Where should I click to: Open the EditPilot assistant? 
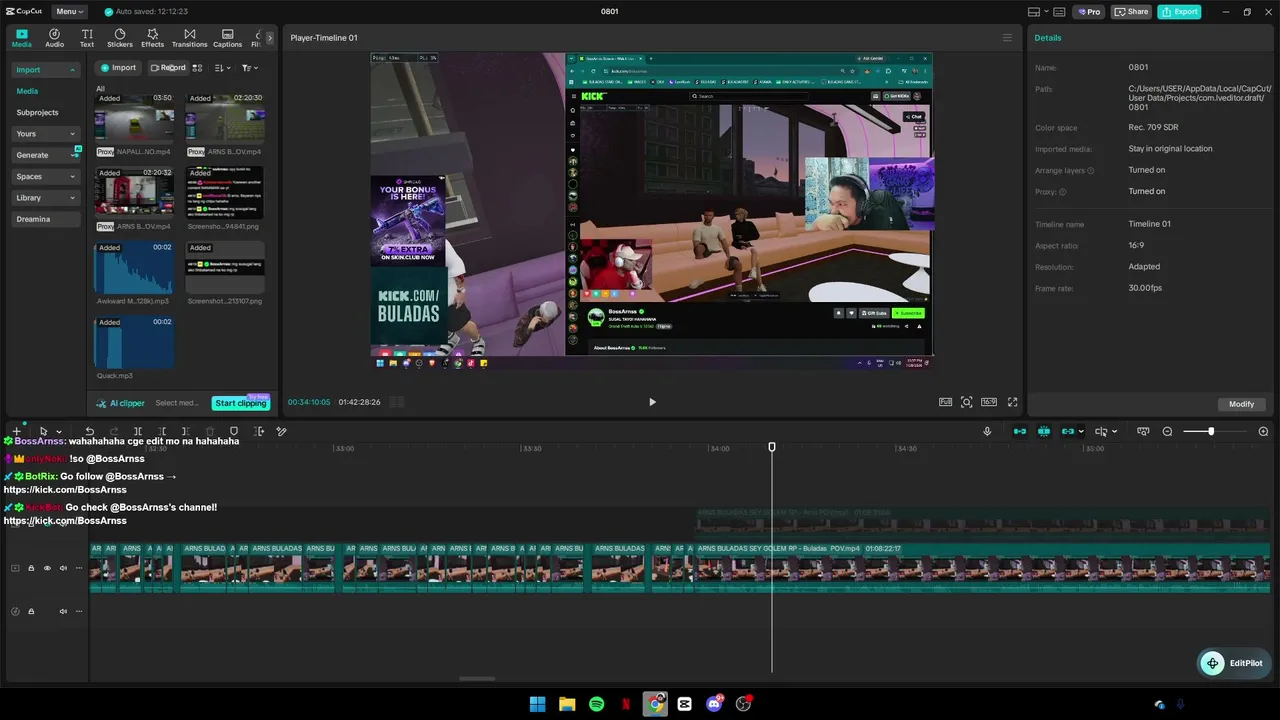[1234, 663]
